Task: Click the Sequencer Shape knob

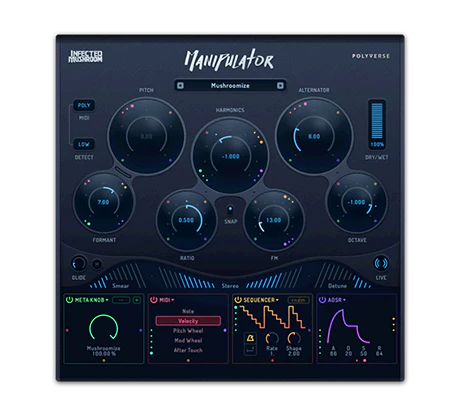Action: 294,338
